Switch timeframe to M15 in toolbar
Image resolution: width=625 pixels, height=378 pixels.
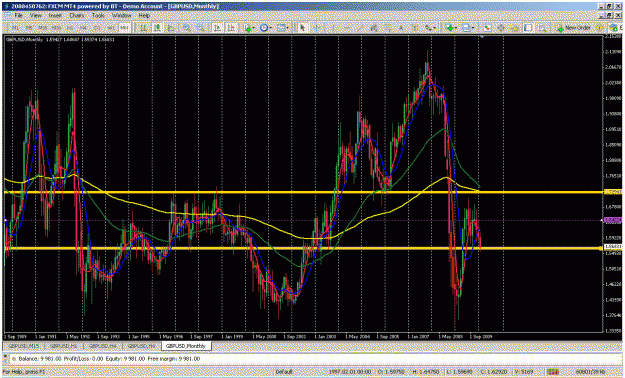tap(43, 28)
